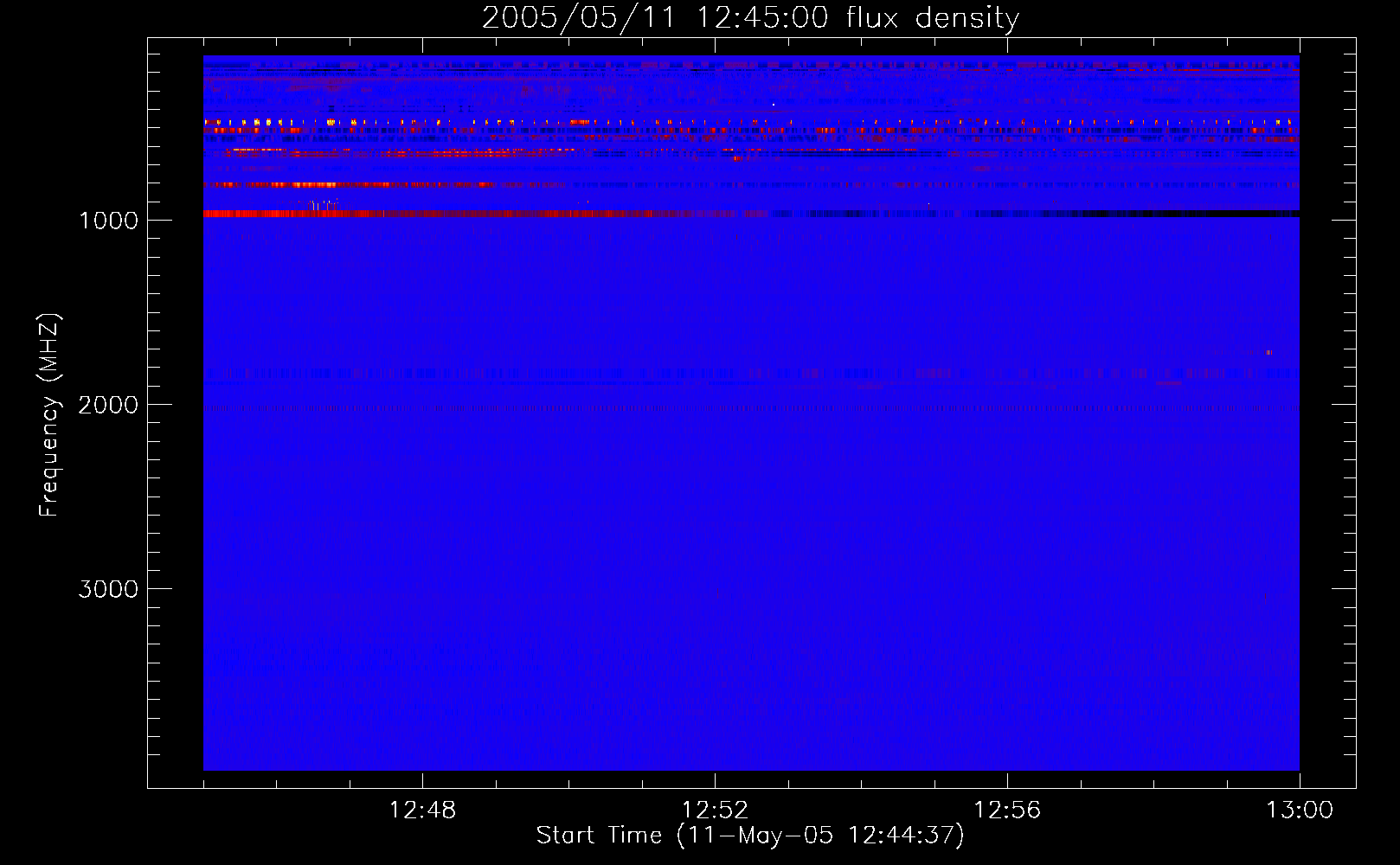Click the 13:00 time tick label
The width and height of the screenshot is (1400, 865).
tap(1300, 811)
